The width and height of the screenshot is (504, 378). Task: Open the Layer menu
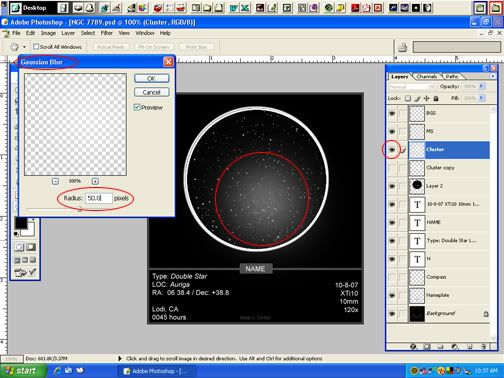(68, 33)
